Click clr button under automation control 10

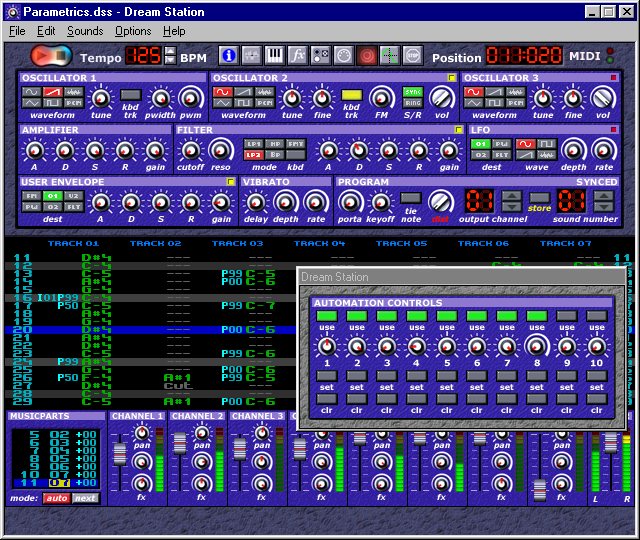point(597,399)
